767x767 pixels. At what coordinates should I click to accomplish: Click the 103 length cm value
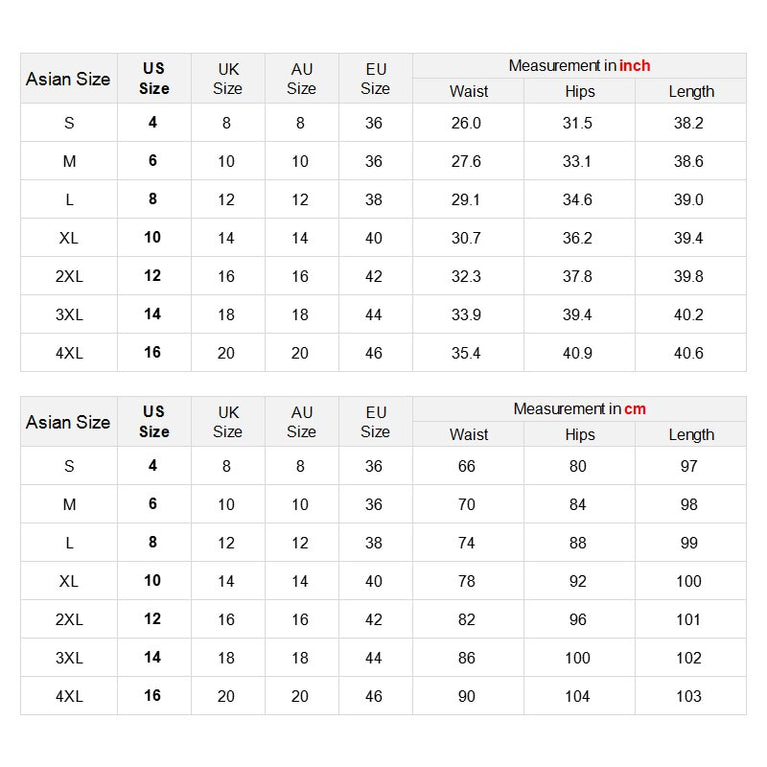688,696
